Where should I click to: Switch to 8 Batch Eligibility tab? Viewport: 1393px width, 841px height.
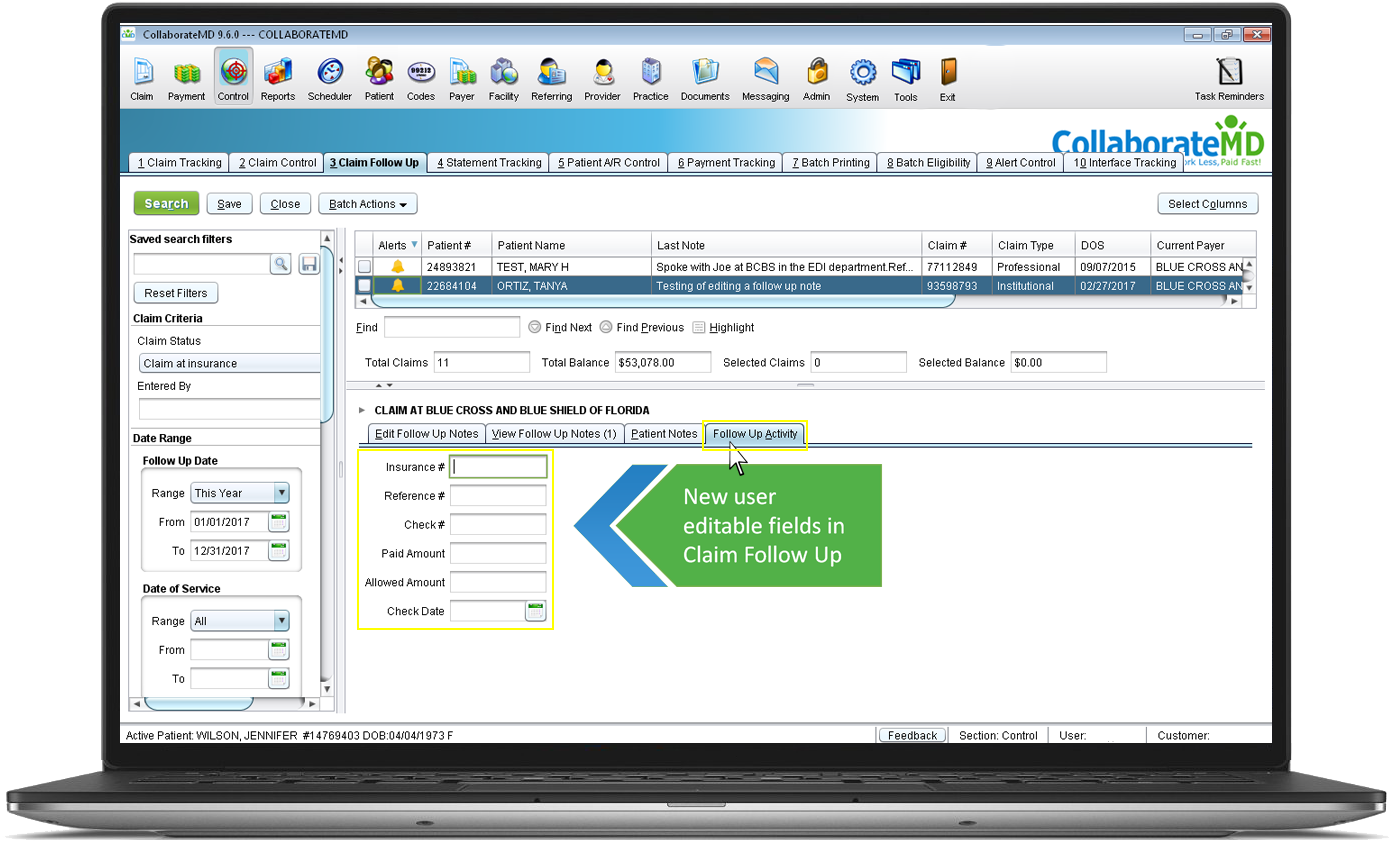point(928,163)
